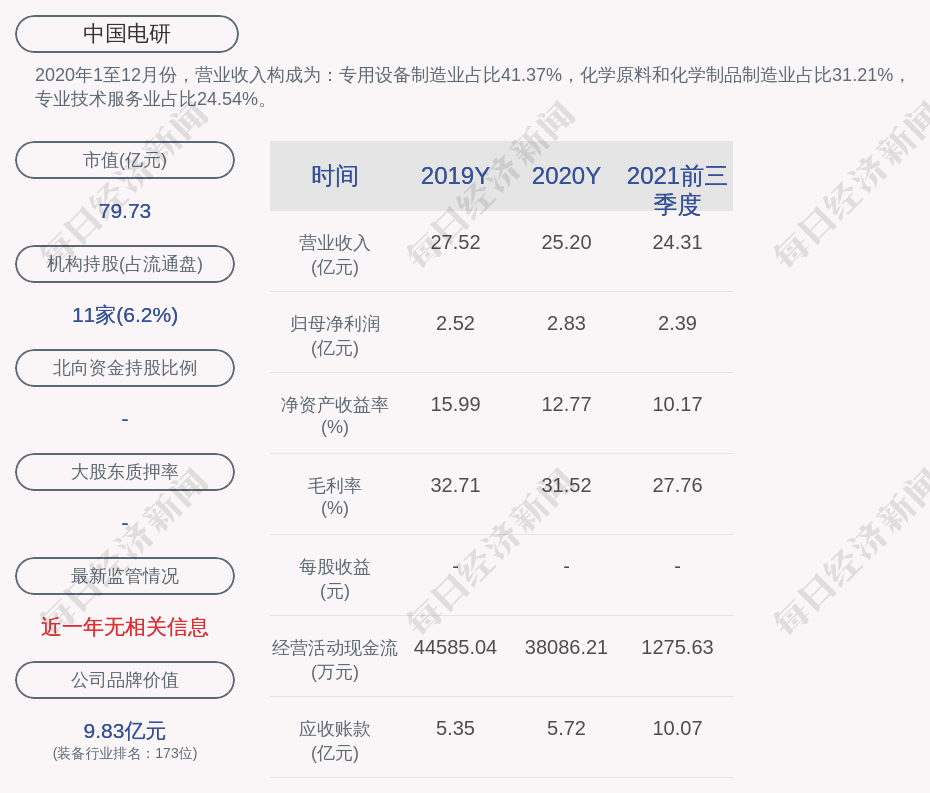Click the 大股东质押率 pill
This screenshot has width=930, height=793.
coord(125,472)
